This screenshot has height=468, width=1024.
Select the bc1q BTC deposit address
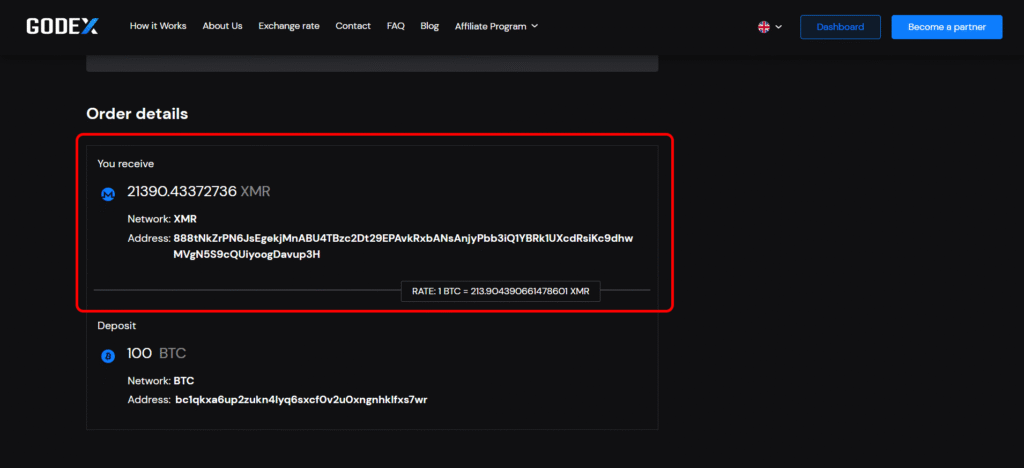coord(301,399)
